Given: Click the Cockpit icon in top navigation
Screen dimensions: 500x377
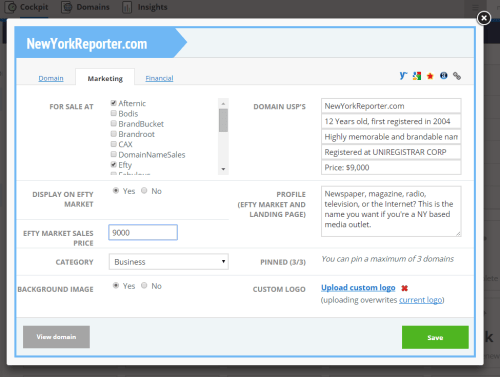Looking at the screenshot, I should coord(11,7).
